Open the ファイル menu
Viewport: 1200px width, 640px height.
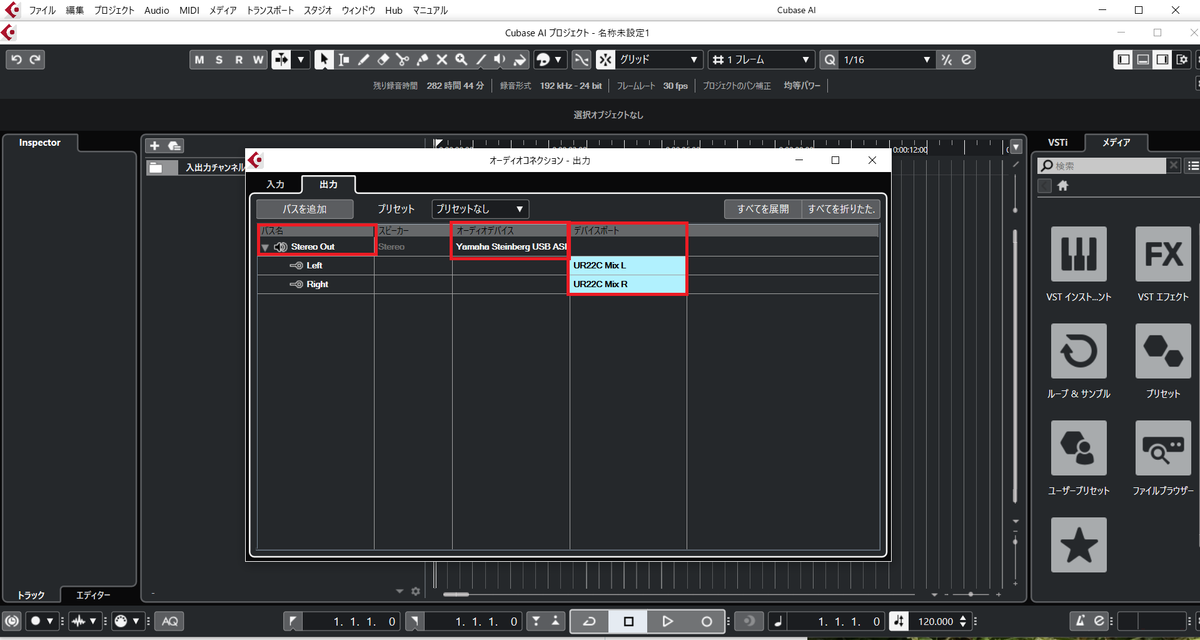pos(43,10)
